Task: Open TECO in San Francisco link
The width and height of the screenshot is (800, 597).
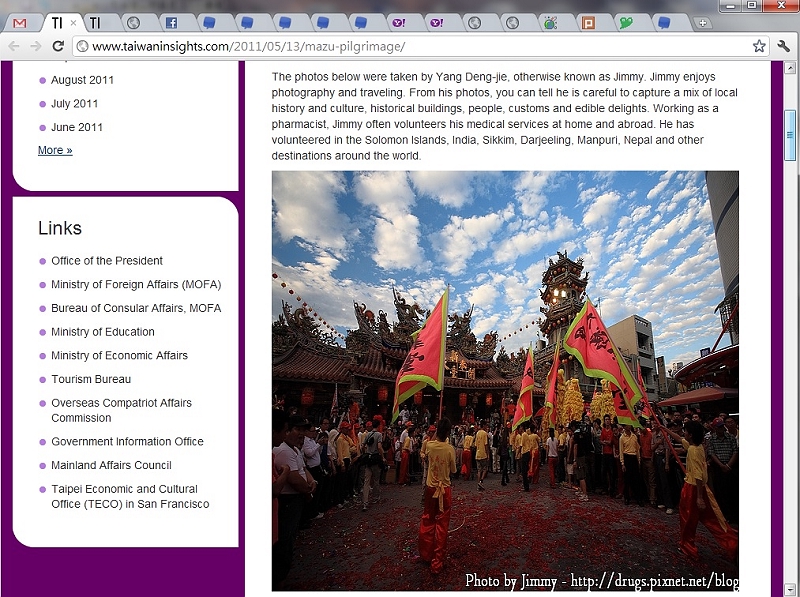Action: [130, 496]
